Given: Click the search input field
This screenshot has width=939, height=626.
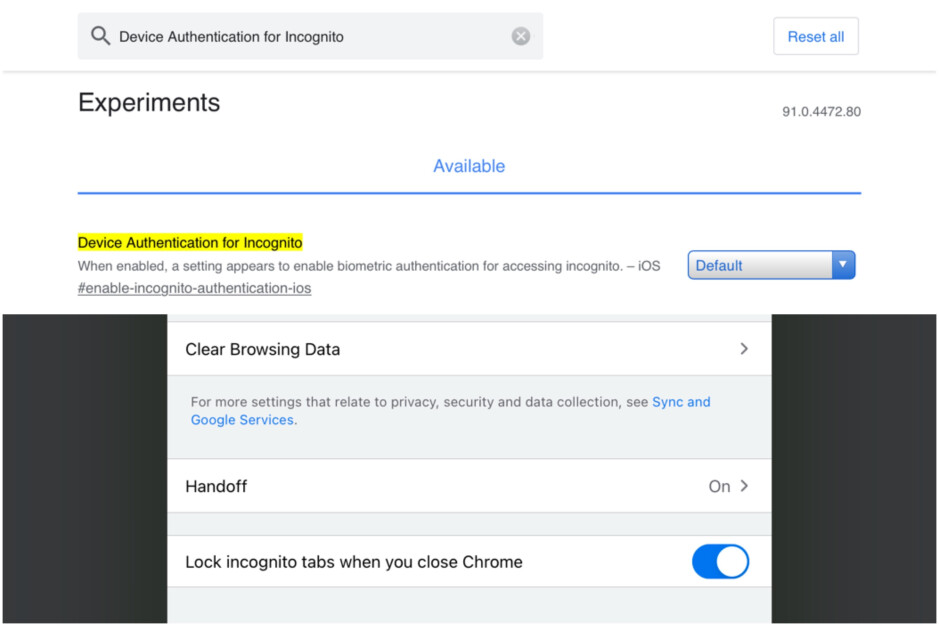Looking at the screenshot, I should click(x=300, y=35).
